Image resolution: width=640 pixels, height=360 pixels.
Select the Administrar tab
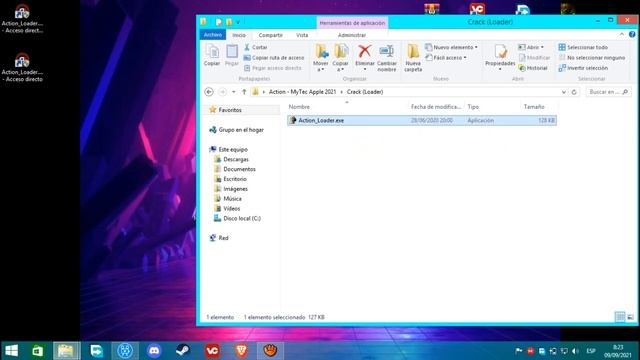(351, 35)
